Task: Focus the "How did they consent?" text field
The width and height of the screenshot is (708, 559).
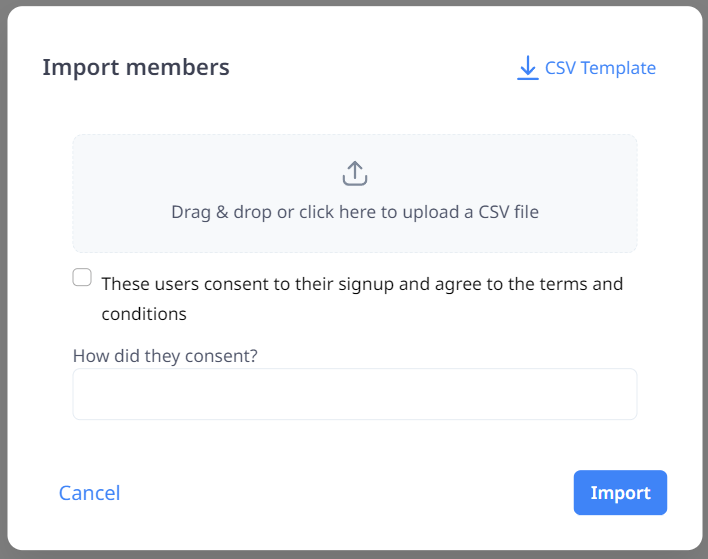Action: [355, 394]
